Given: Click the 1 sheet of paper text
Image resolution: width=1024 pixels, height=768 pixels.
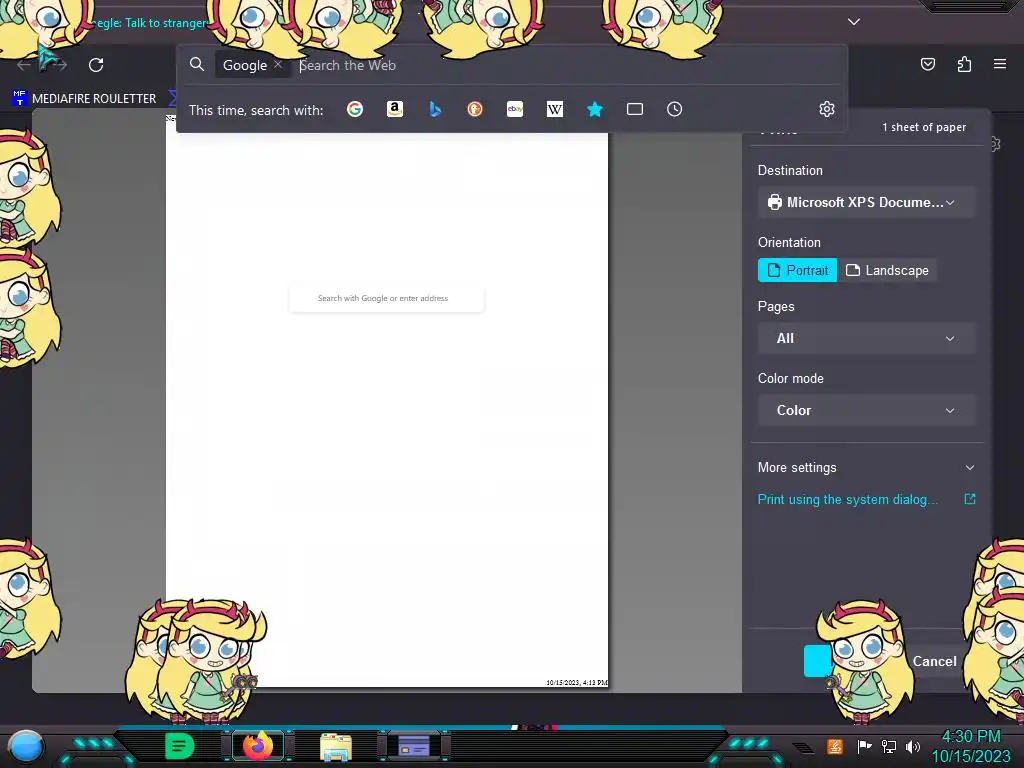Looking at the screenshot, I should tap(924, 127).
